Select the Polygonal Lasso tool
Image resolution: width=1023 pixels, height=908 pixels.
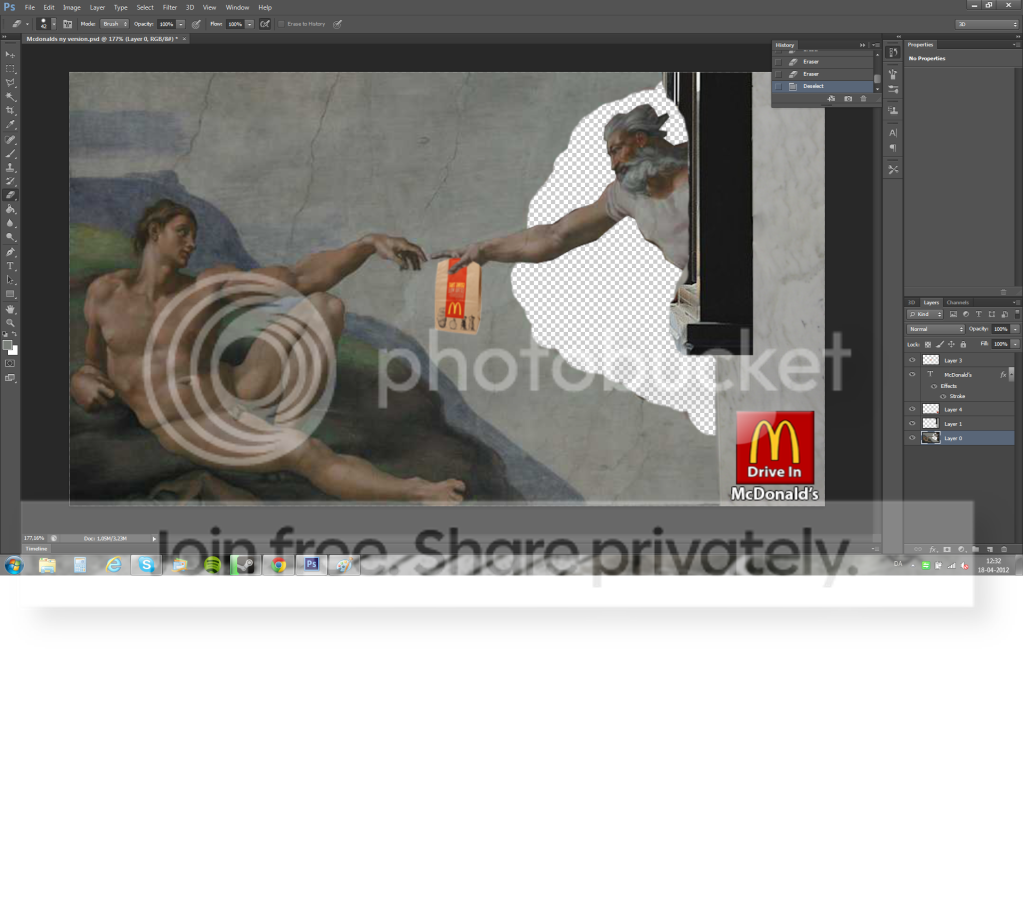pos(10,83)
